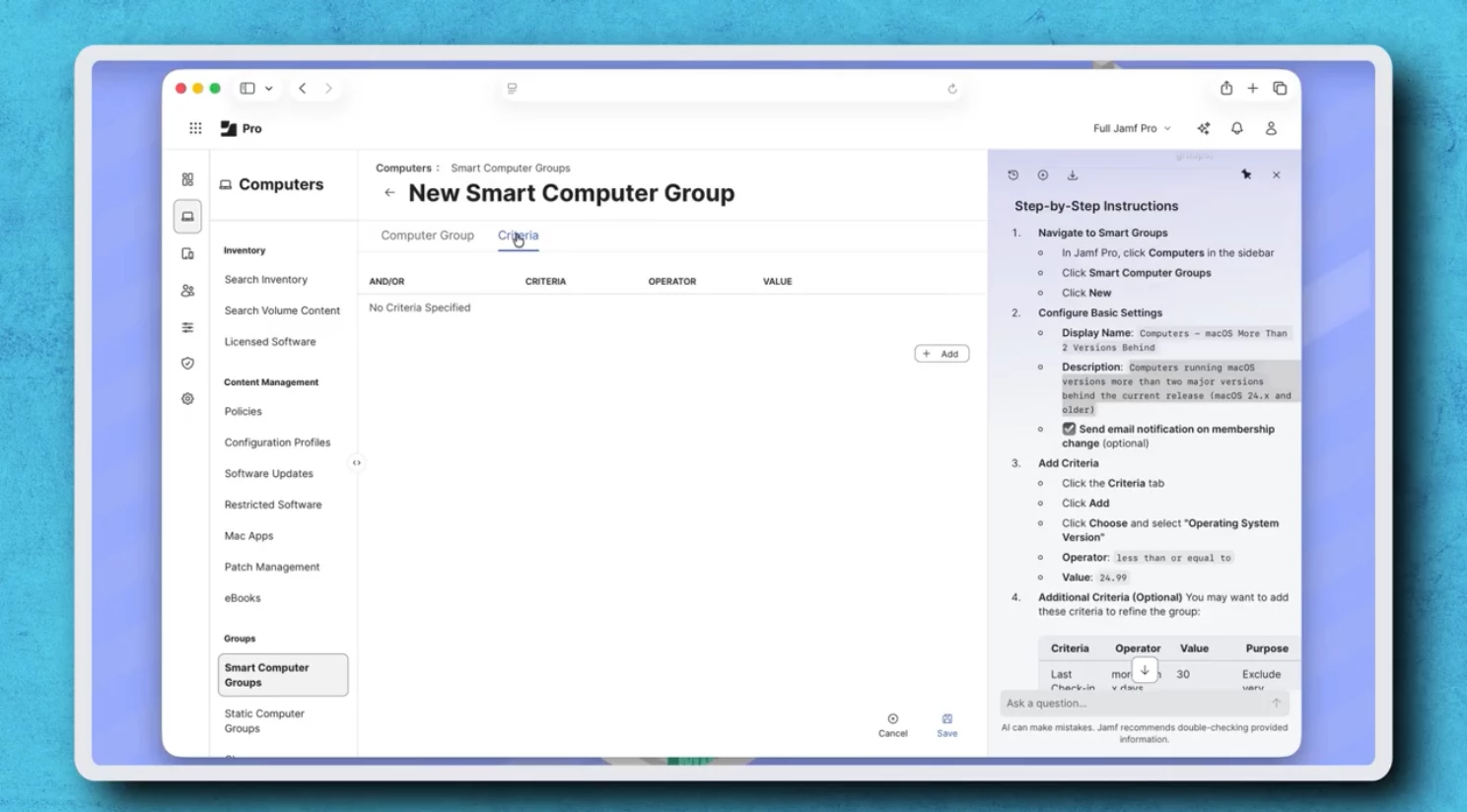Click the Computers breadcrumb link
Viewport: 1467px width, 812px height.
click(403, 169)
